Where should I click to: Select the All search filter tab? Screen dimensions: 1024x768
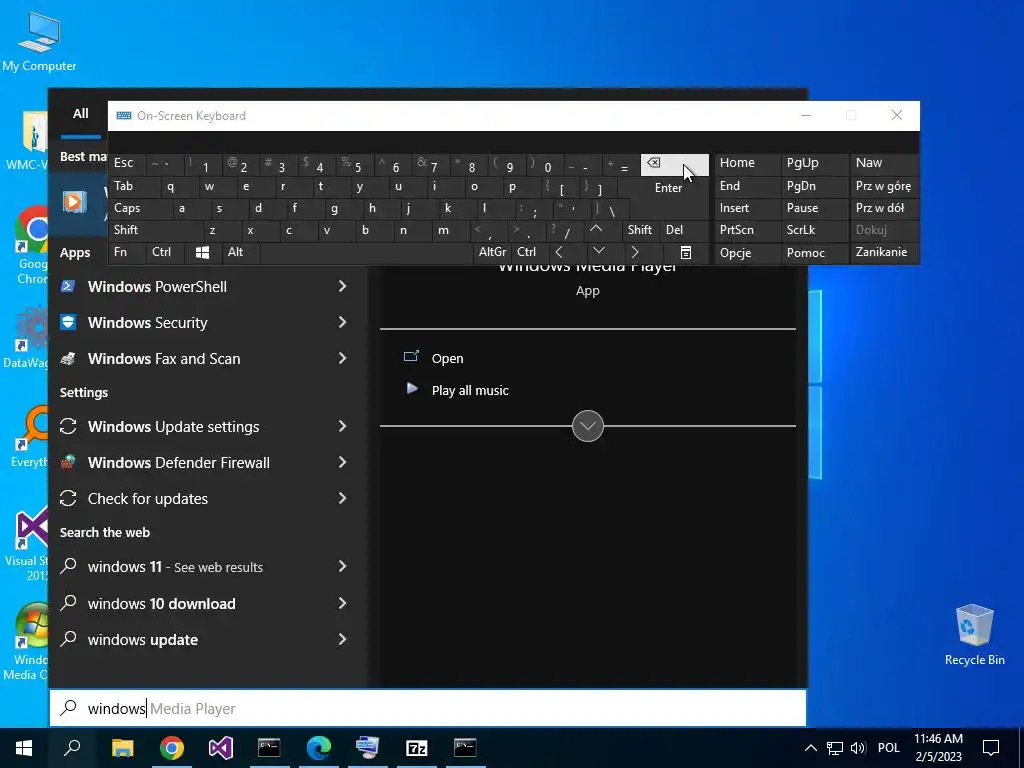tap(81, 114)
